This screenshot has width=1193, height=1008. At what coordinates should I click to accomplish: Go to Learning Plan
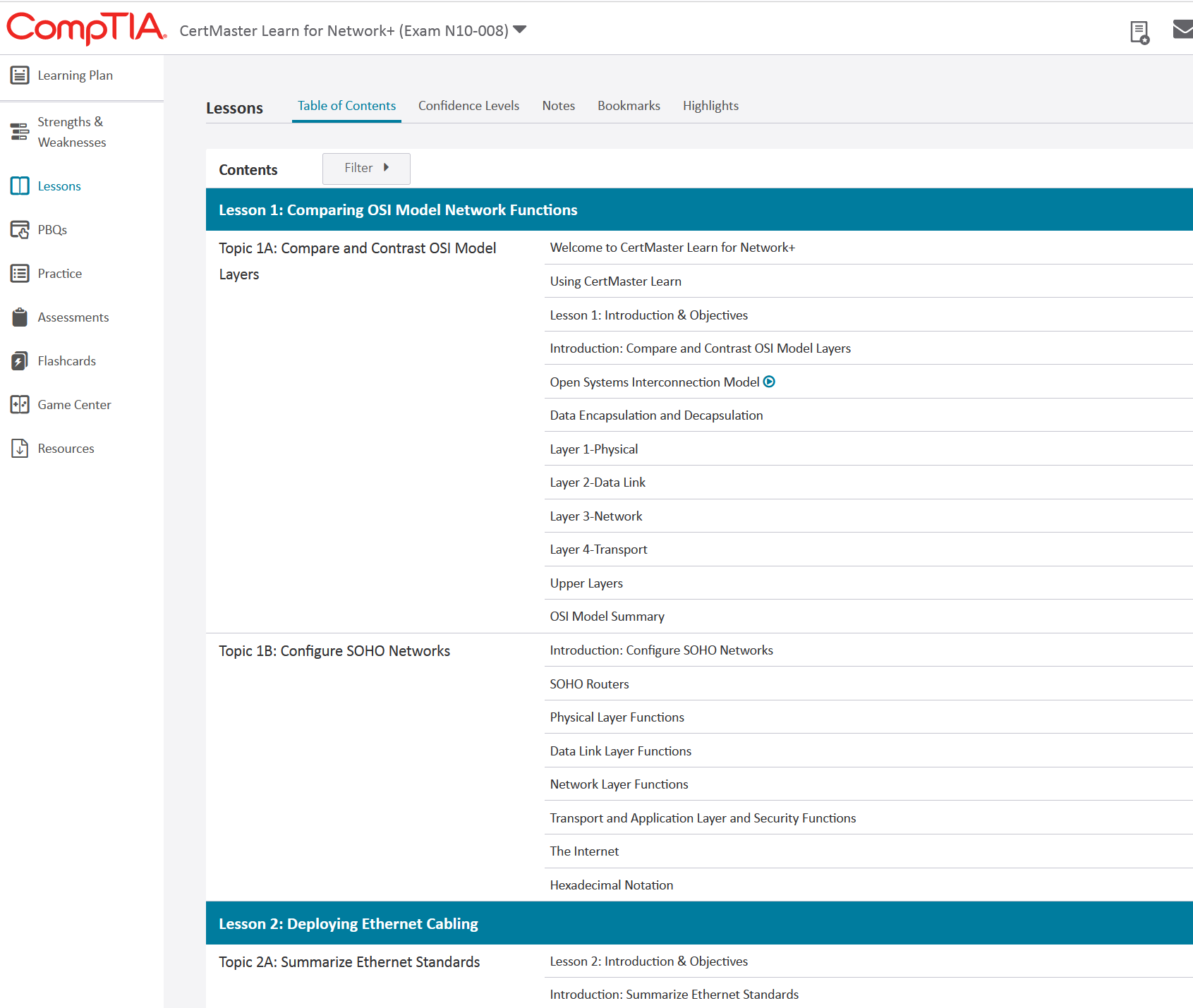75,75
